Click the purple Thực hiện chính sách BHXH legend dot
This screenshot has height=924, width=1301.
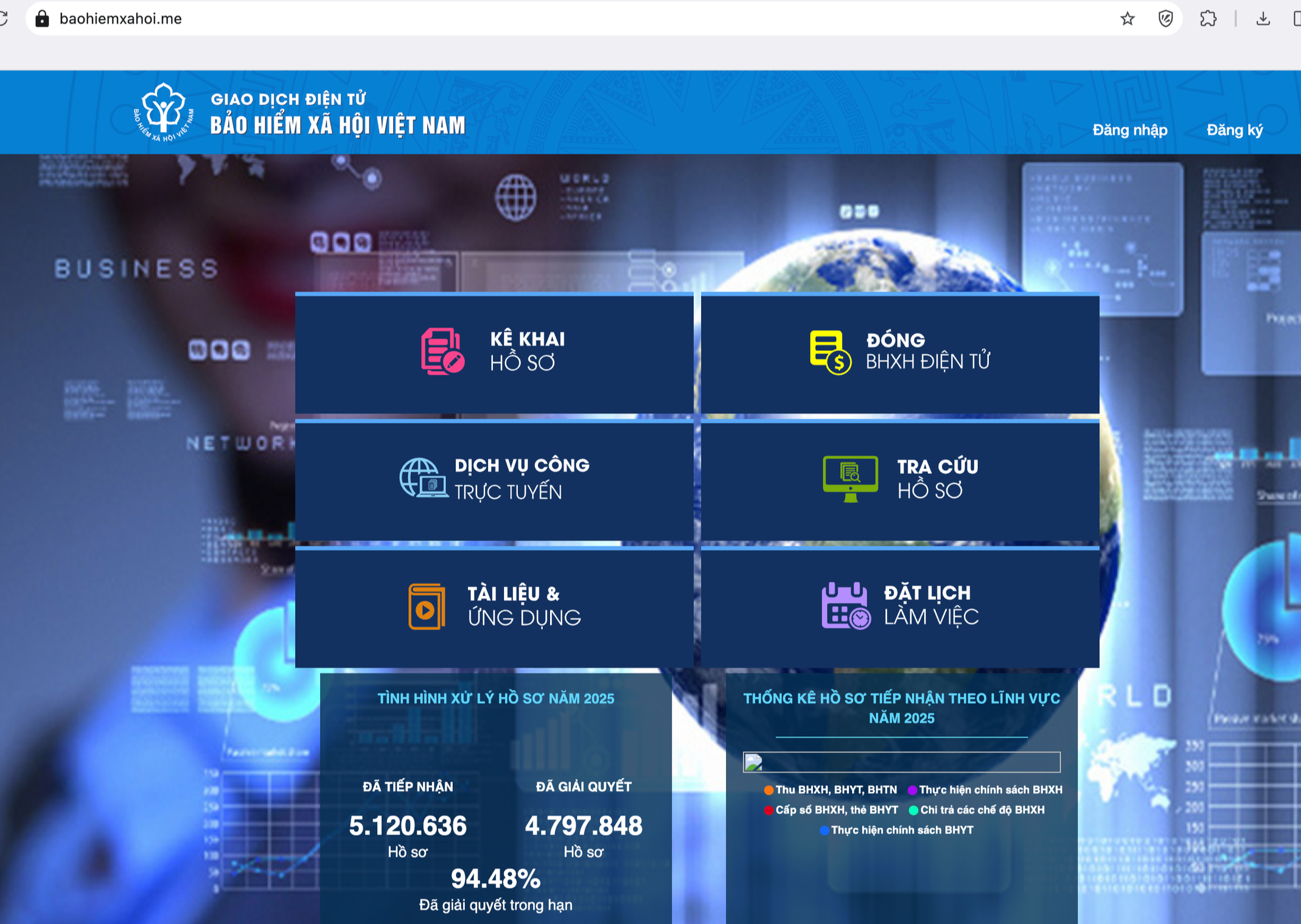(912, 790)
